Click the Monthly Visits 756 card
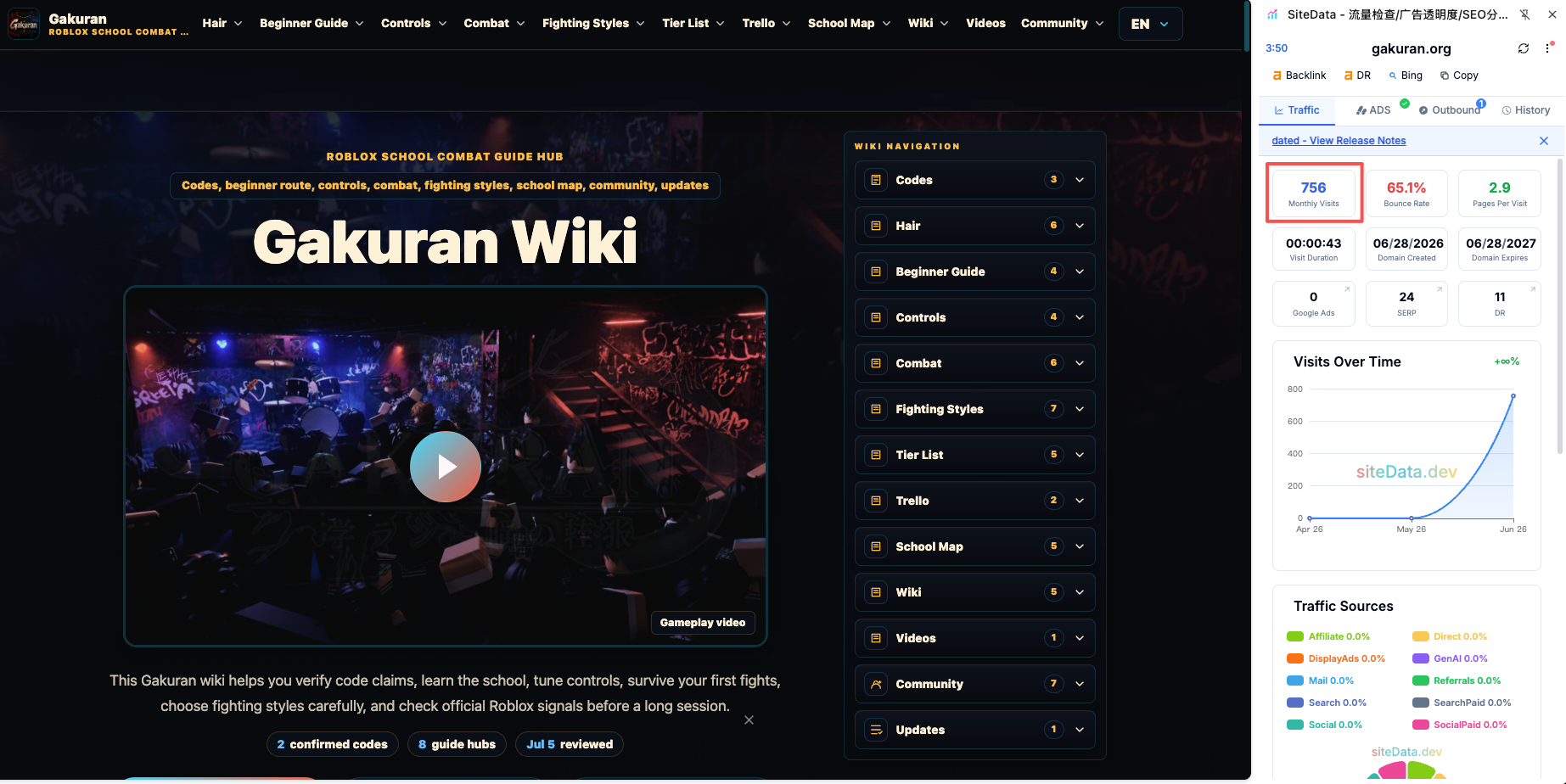1566x784 pixels. (1314, 193)
